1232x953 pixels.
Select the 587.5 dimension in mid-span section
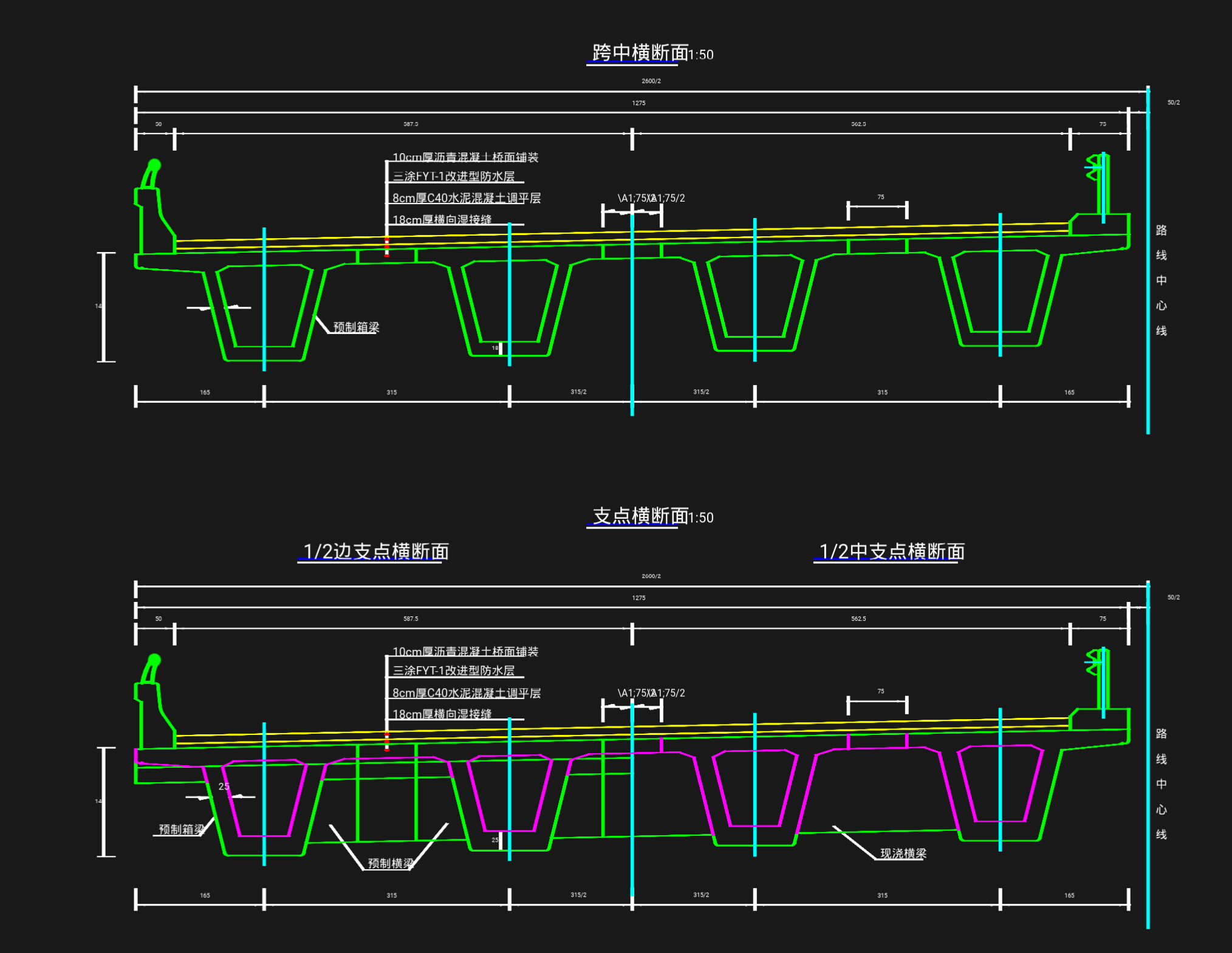coord(411,124)
